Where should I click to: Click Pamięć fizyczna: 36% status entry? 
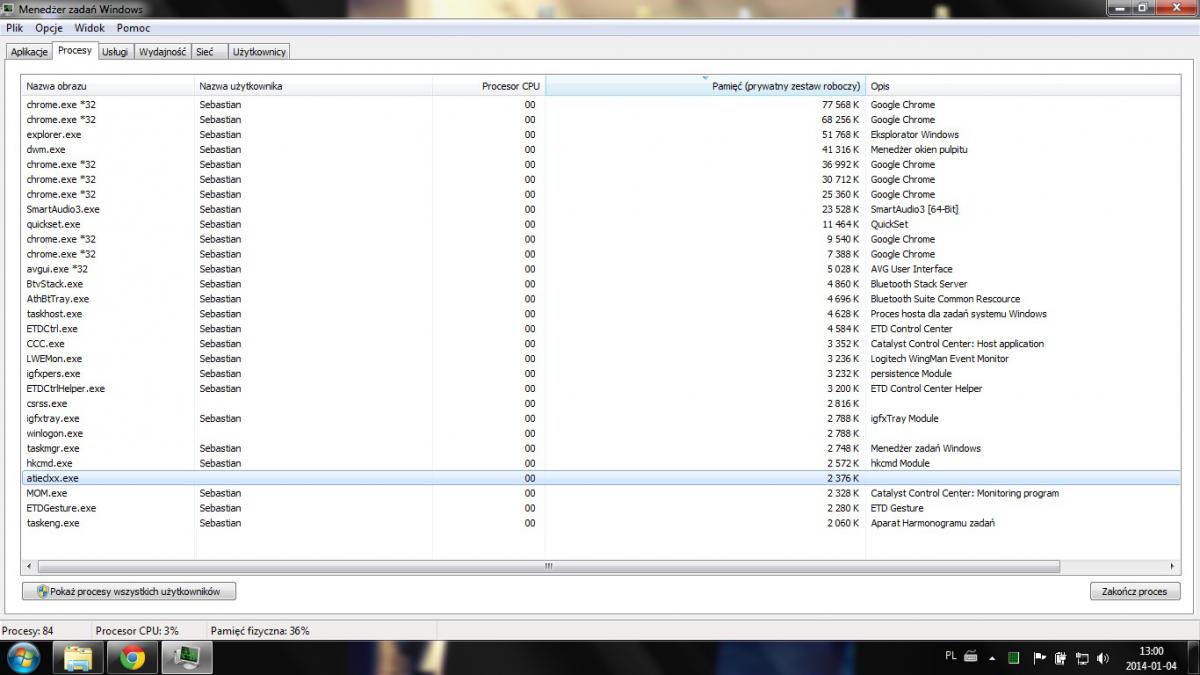pos(260,631)
